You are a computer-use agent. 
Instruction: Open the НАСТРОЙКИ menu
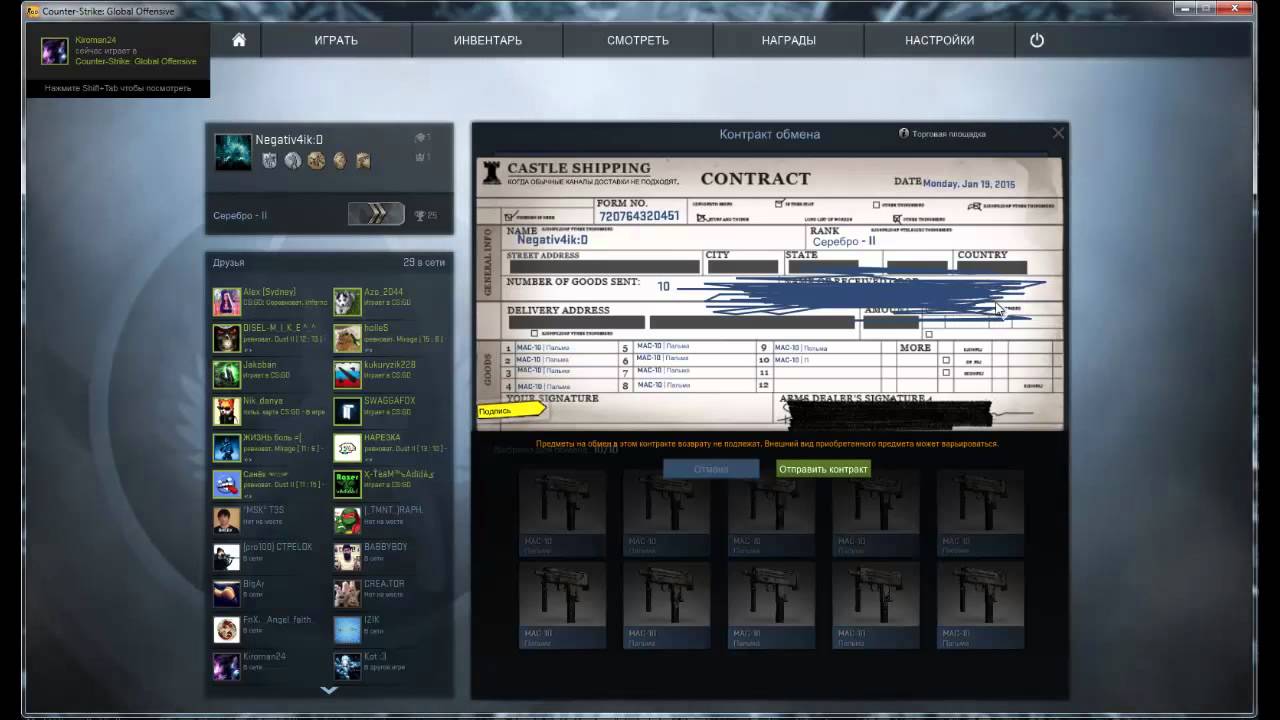click(940, 40)
